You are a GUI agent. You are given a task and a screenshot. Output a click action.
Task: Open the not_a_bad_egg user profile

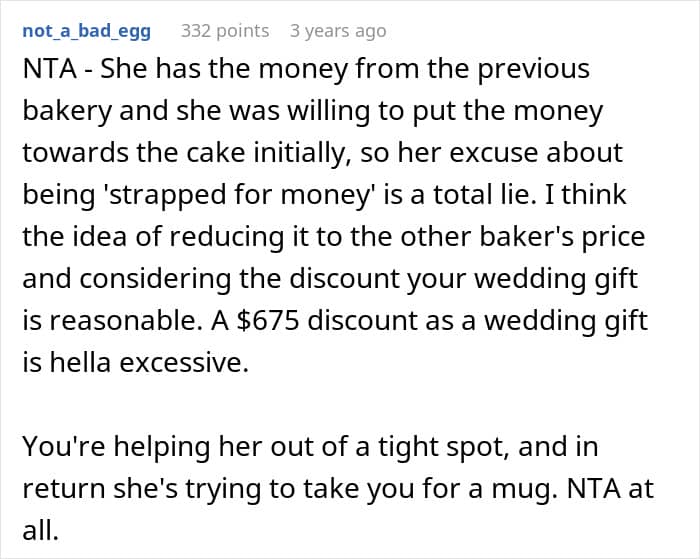click(x=87, y=30)
